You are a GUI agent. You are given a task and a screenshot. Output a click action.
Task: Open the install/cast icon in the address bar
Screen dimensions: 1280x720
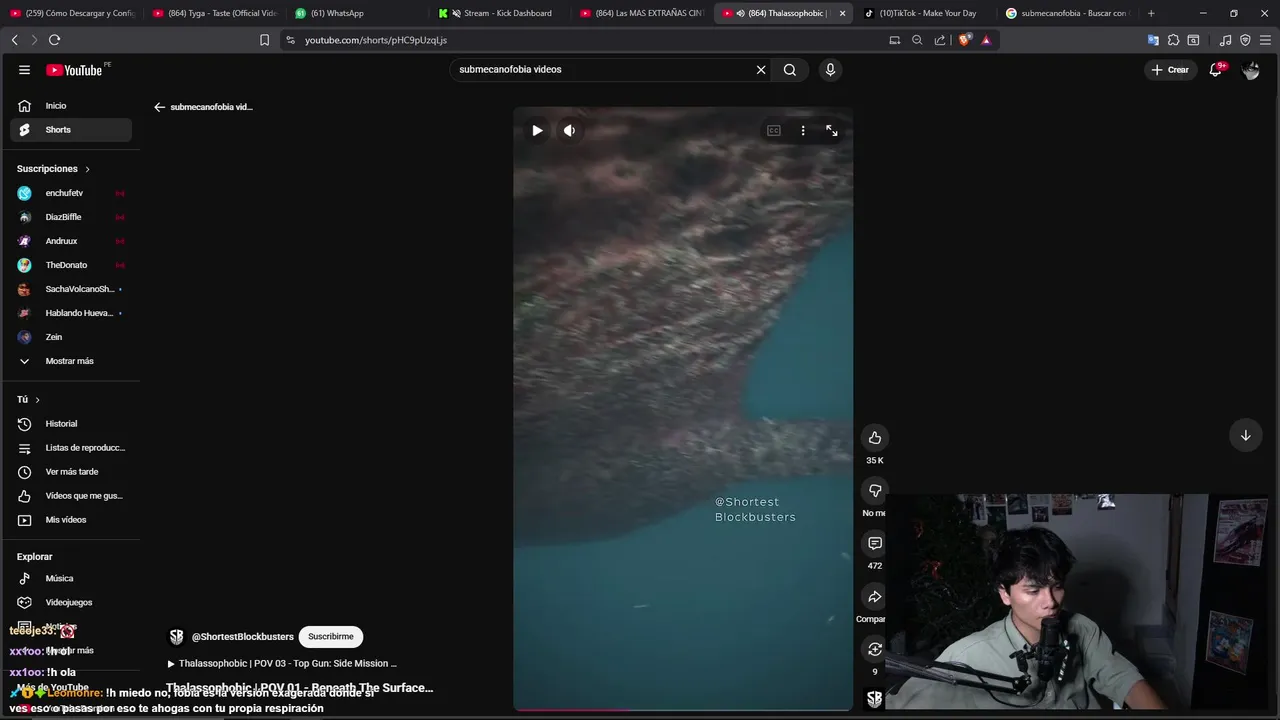click(895, 40)
